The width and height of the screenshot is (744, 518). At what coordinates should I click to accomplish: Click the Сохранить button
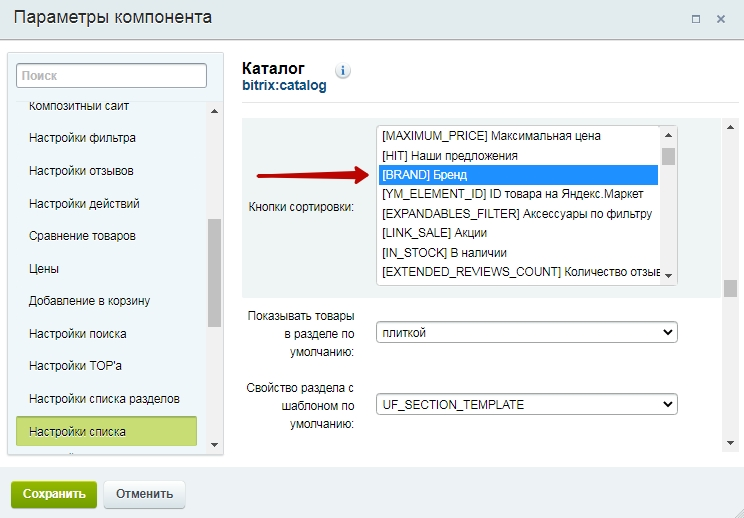pos(54,494)
